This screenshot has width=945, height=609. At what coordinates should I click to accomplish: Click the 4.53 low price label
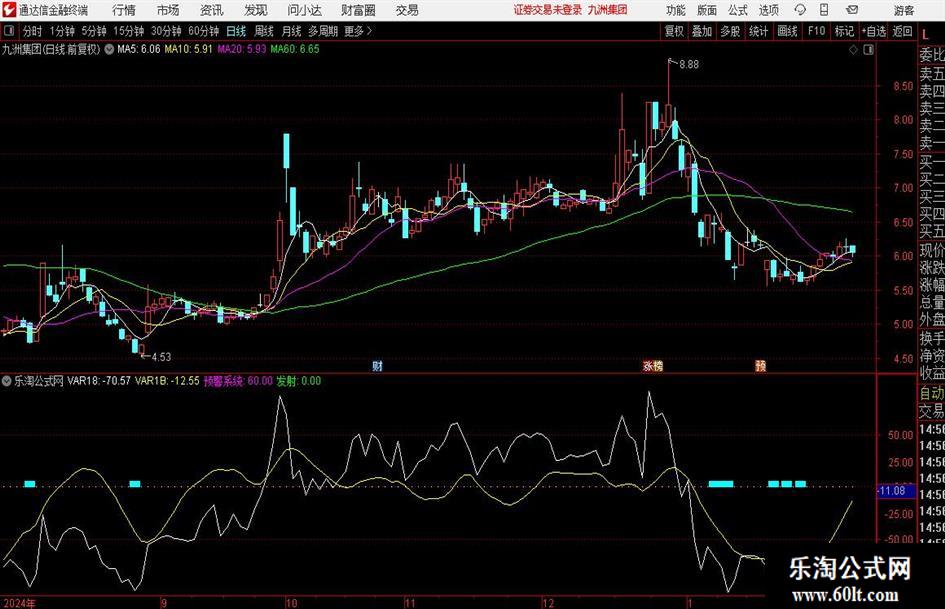161,357
